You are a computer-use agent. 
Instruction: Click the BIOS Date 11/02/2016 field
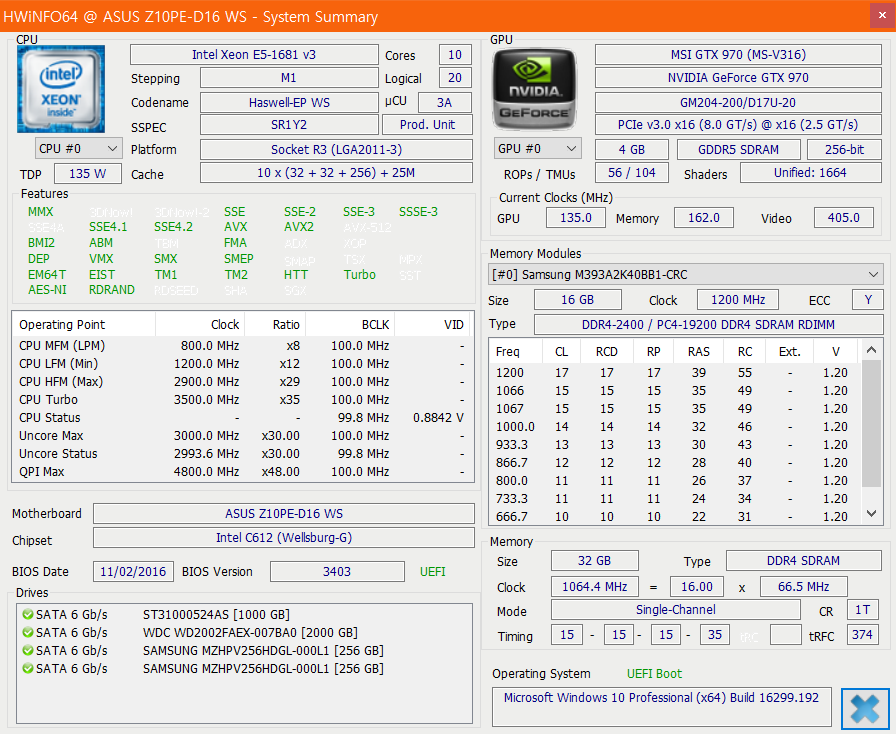click(x=133, y=572)
